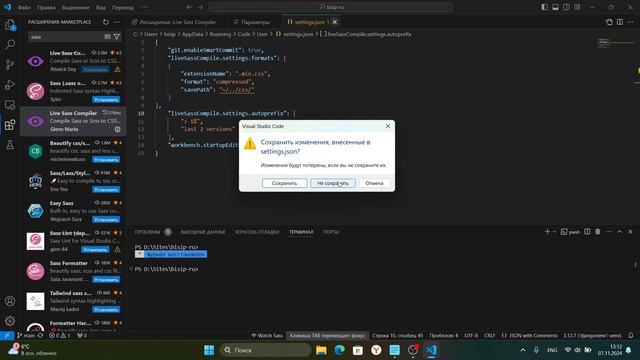Toggle the primary side bar
The image size is (640, 360).
click(x=545, y=7)
